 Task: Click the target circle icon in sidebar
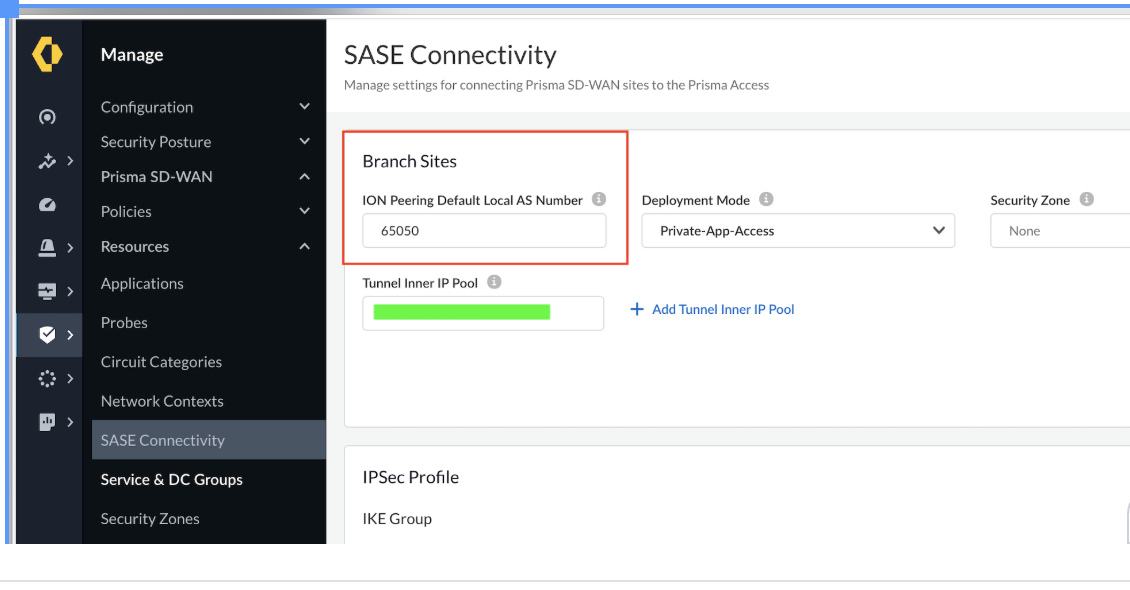click(x=47, y=117)
